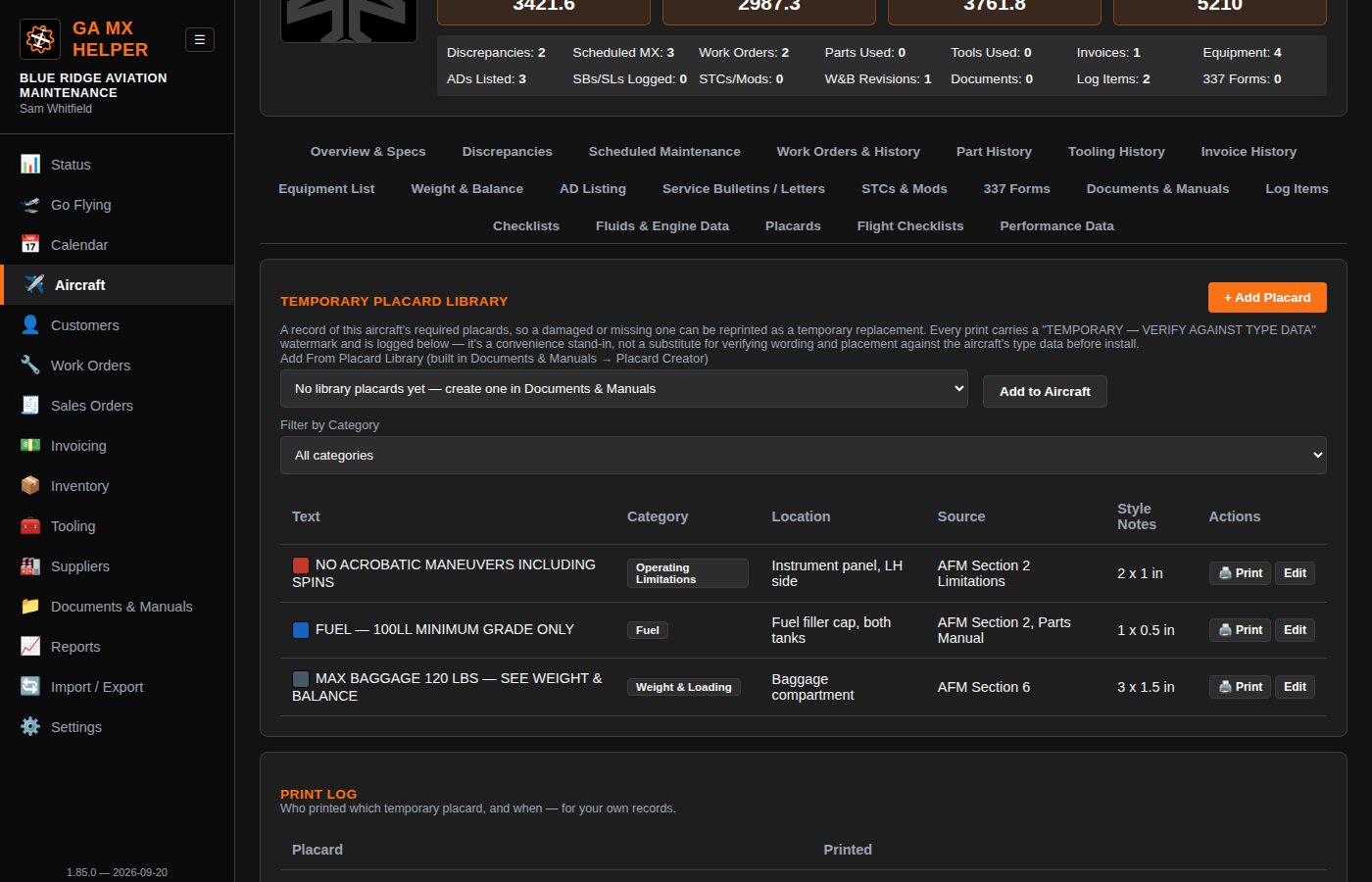Viewport: 1372px width, 882px height.
Task: Switch to the Placards tab
Action: coord(793,225)
